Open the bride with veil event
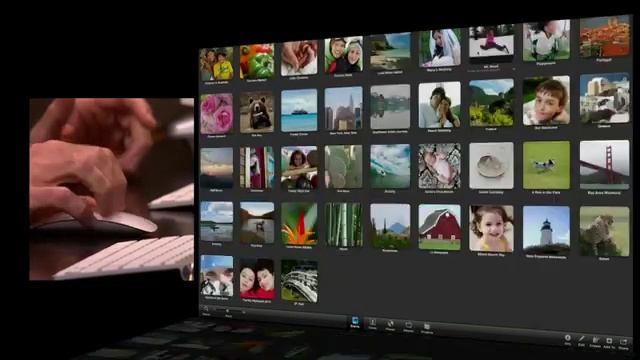Image resolution: width=640 pixels, height=360 pixels. [440, 47]
